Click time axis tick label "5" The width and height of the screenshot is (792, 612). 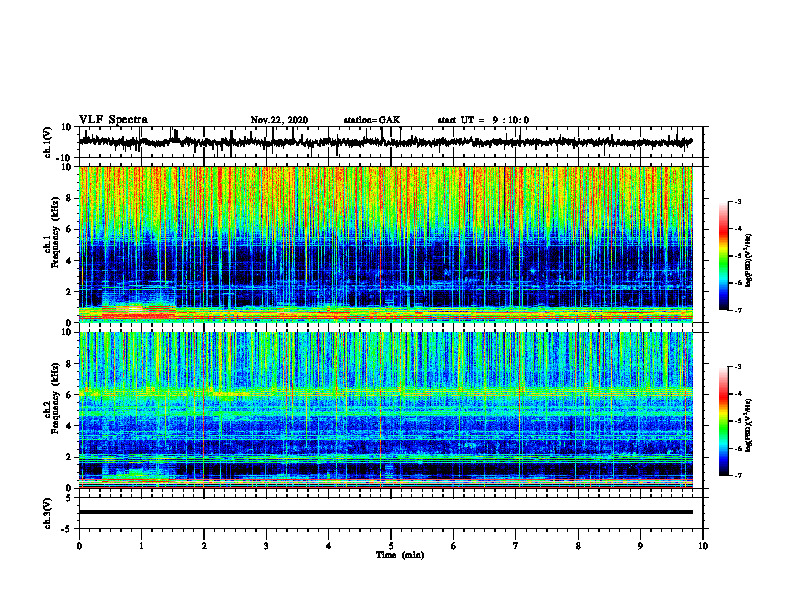391,546
